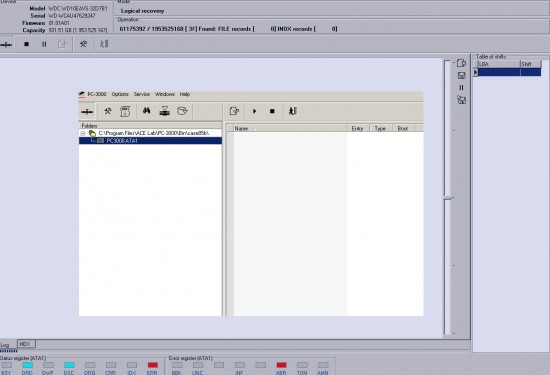Click the exit (running man) icon in the inner toolbar

point(293,111)
